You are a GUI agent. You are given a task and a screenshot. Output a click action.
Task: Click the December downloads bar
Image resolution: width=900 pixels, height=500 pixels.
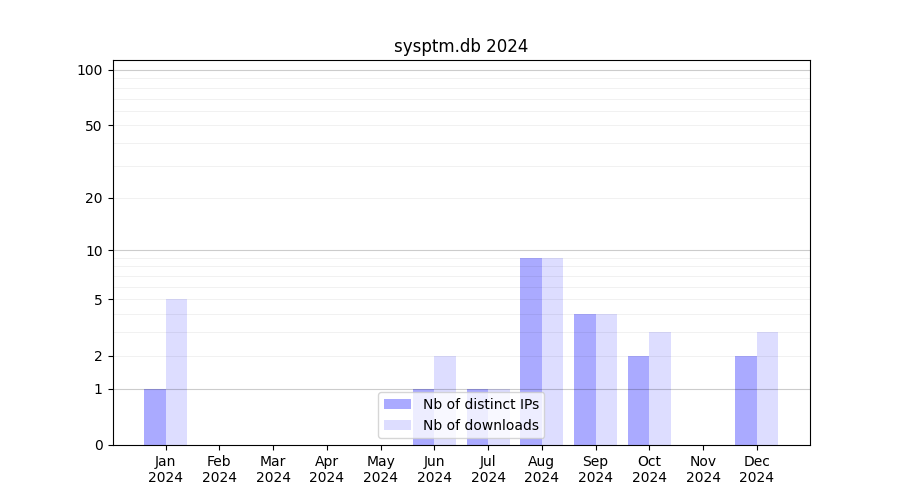click(767, 388)
